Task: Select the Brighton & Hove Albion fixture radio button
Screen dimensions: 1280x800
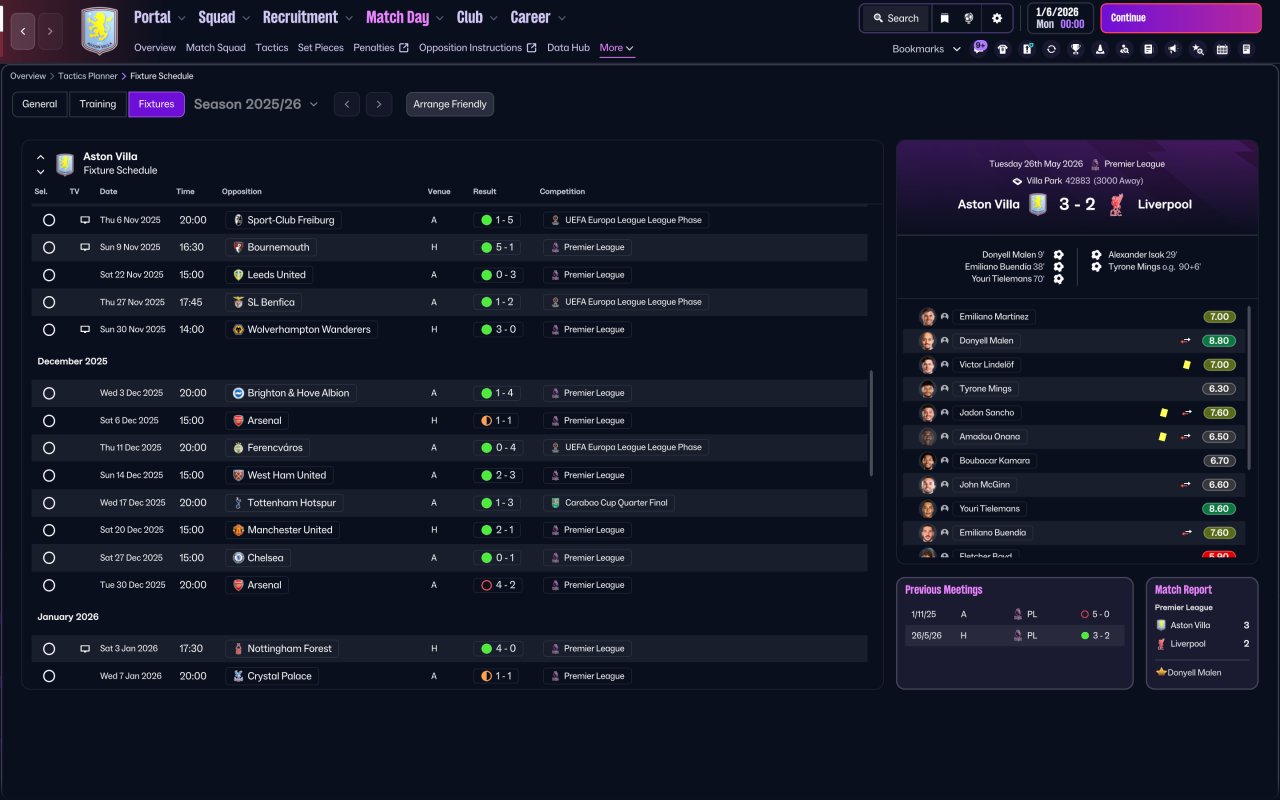Action: 49,393
